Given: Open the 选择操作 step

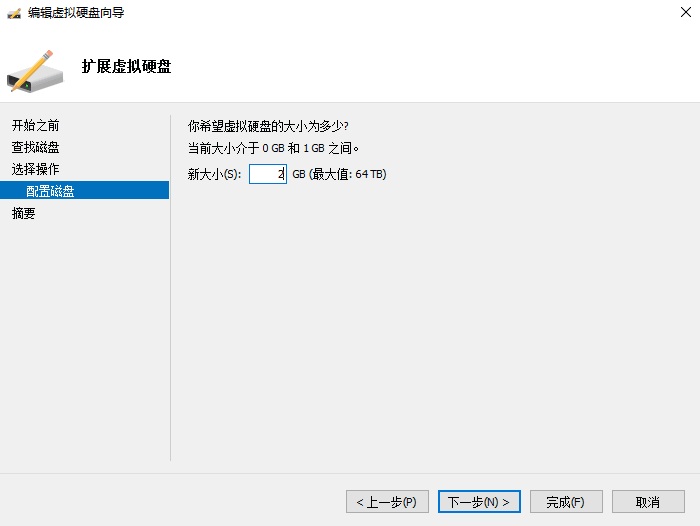Looking at the screenshot, I should click(x=35, y=169).
